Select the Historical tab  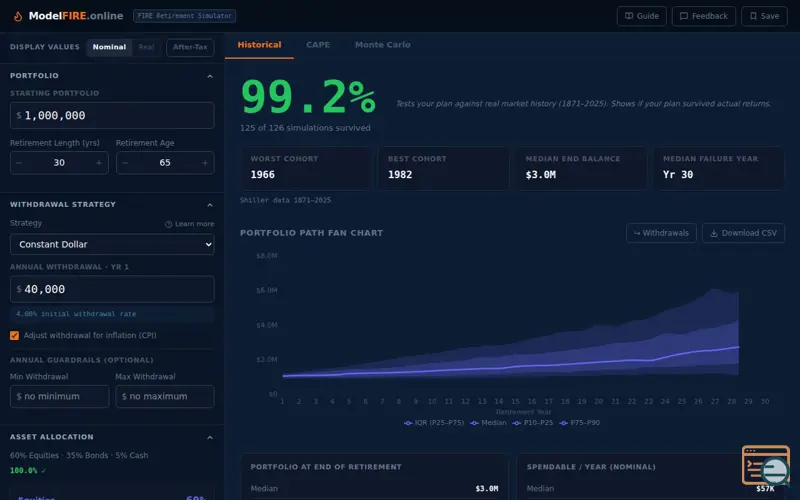(x=259, y=45)
